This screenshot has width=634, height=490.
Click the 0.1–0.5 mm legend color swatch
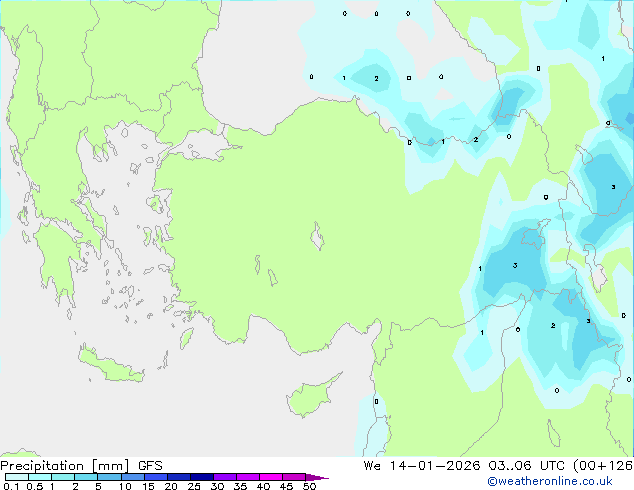(x=17, y=477)
